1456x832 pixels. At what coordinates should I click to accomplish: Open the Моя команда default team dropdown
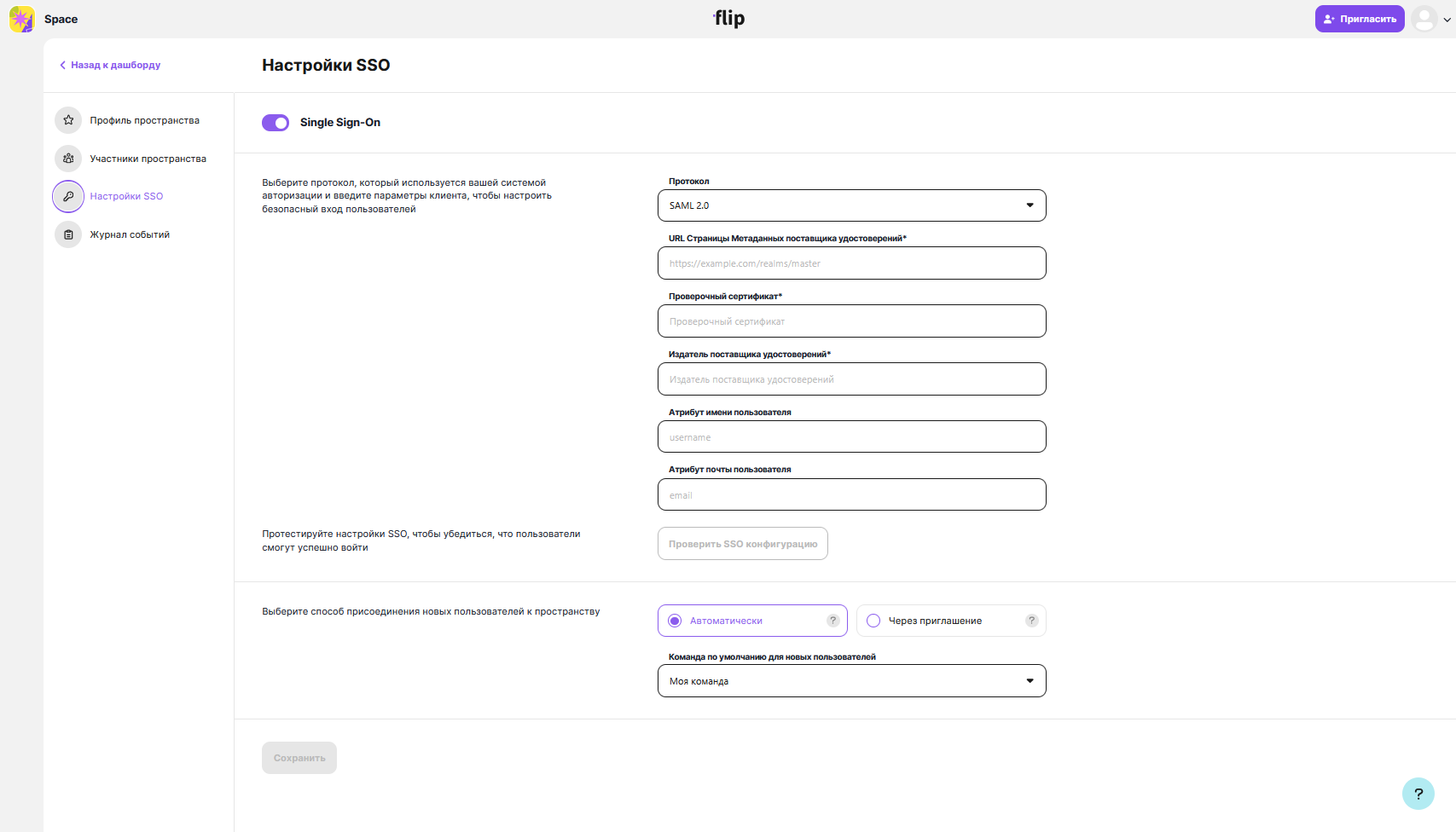[851, 681]
